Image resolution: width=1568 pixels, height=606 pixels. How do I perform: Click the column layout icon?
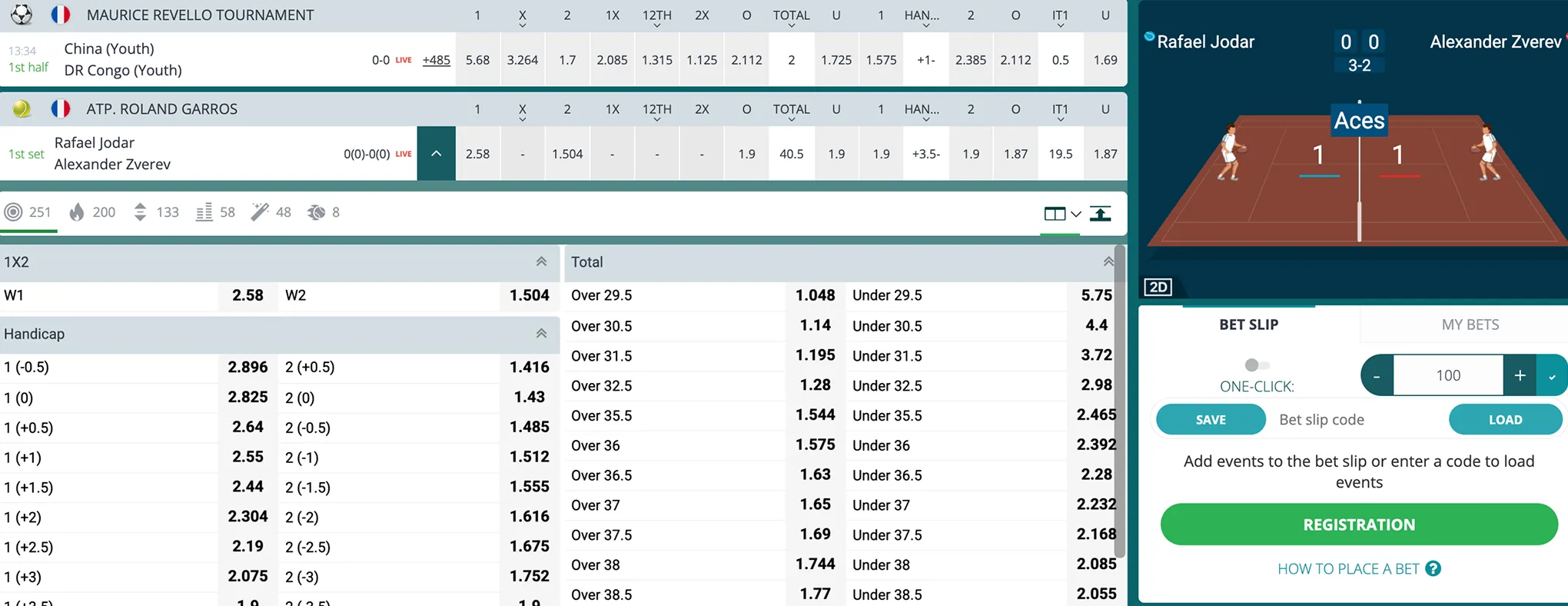(x=1055, y=214)
